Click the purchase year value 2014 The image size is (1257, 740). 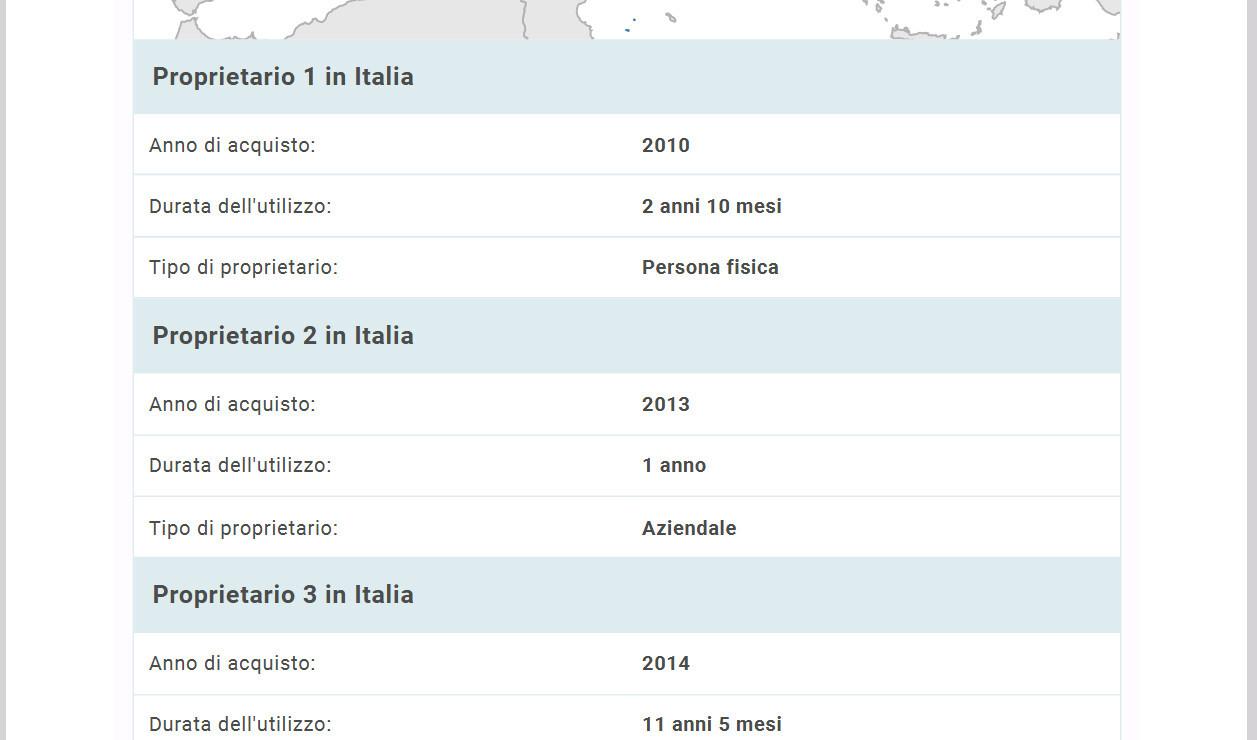point(666,664)
